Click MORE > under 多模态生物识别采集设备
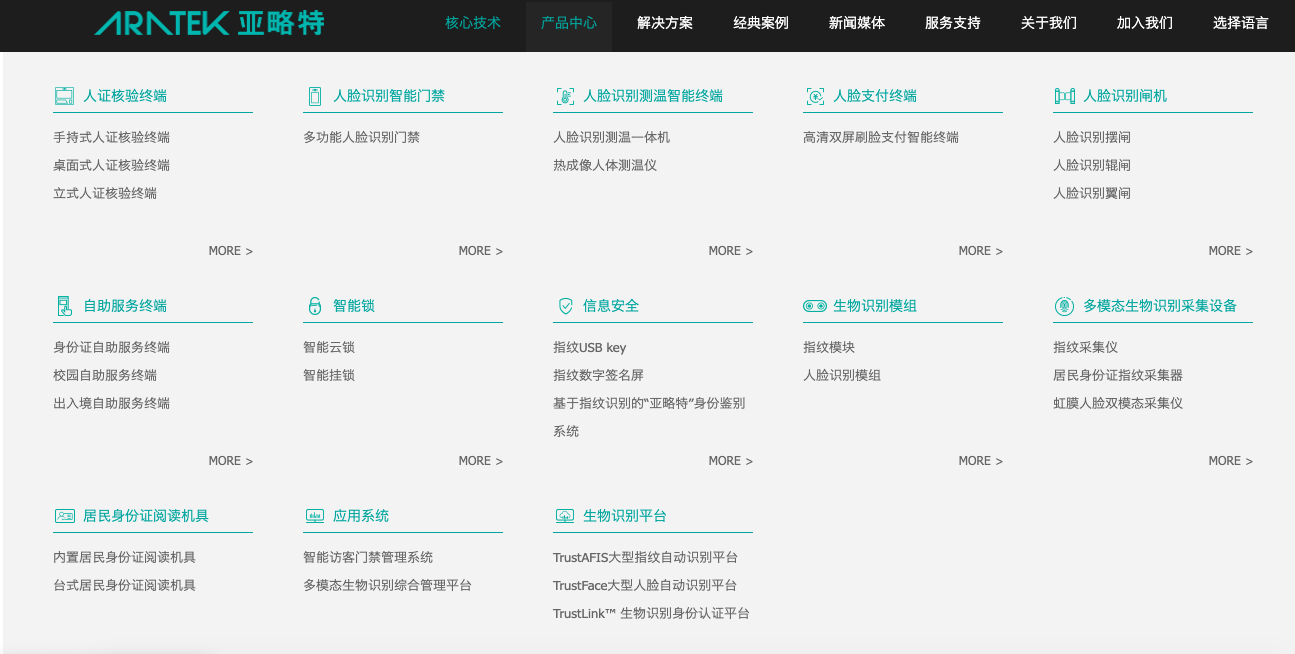The height and width of the screenshot is (654, 1295). point(1230,461)
